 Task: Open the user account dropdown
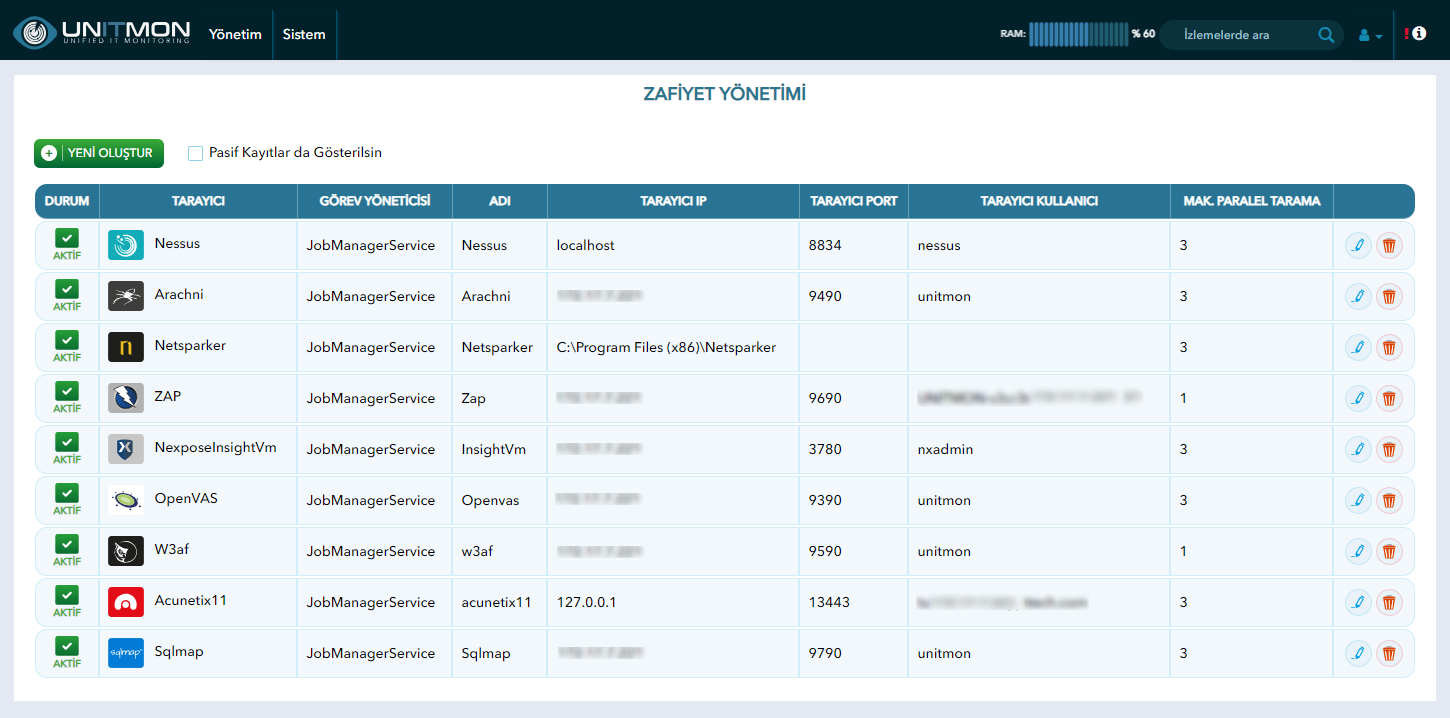1370,35
